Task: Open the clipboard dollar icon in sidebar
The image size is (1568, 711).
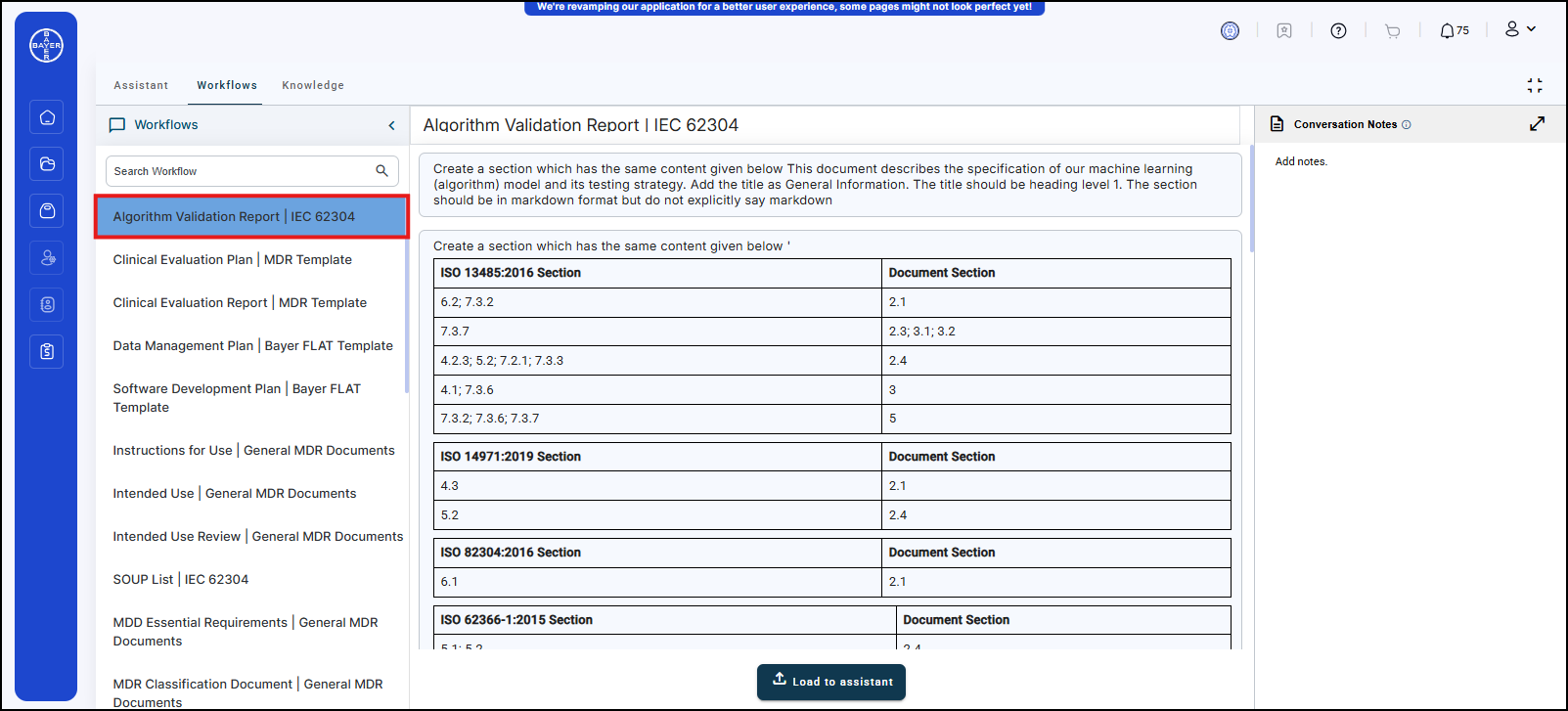Action: coord(47,351)
